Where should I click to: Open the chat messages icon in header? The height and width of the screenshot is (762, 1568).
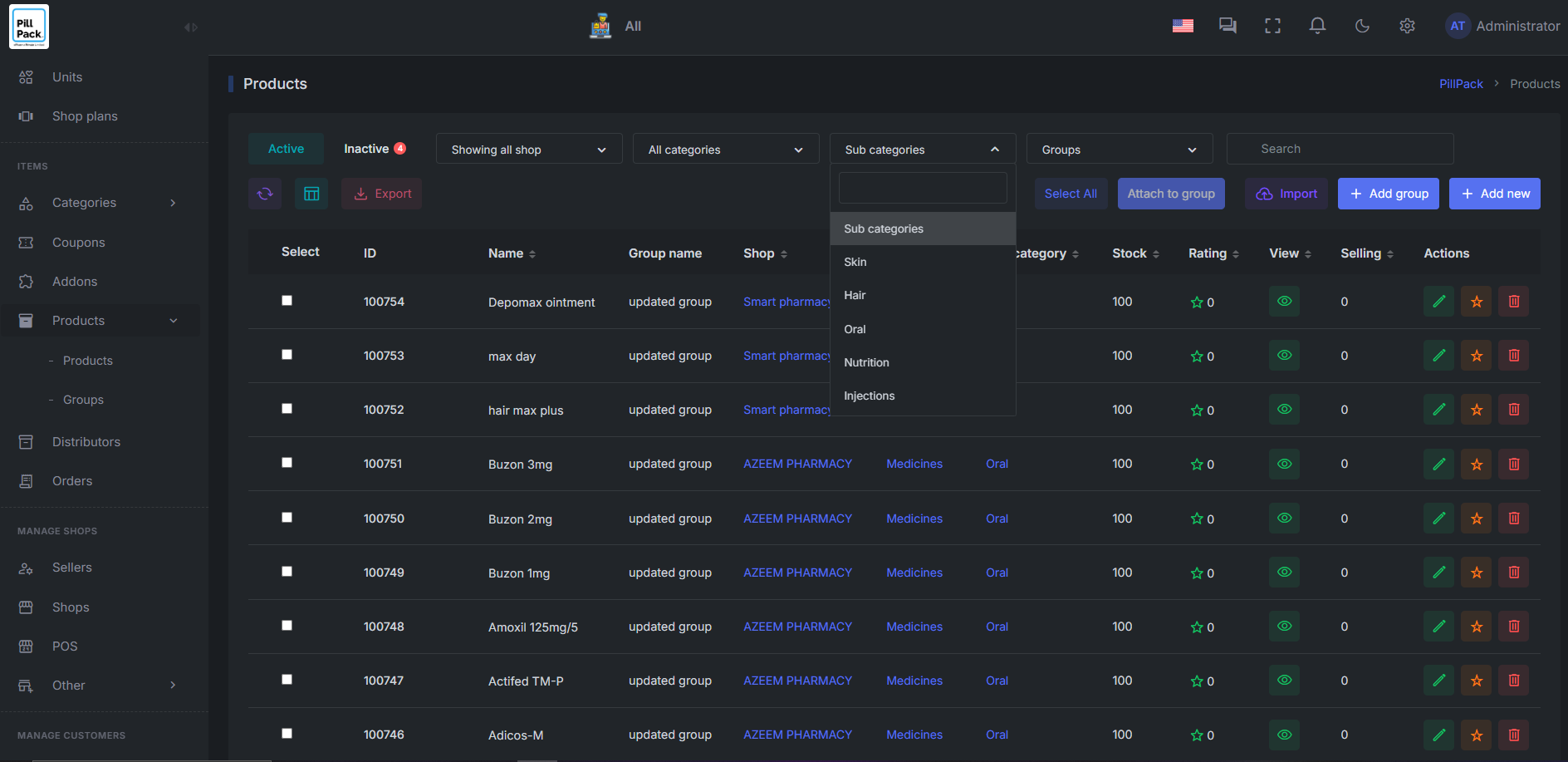[1227, 26]
